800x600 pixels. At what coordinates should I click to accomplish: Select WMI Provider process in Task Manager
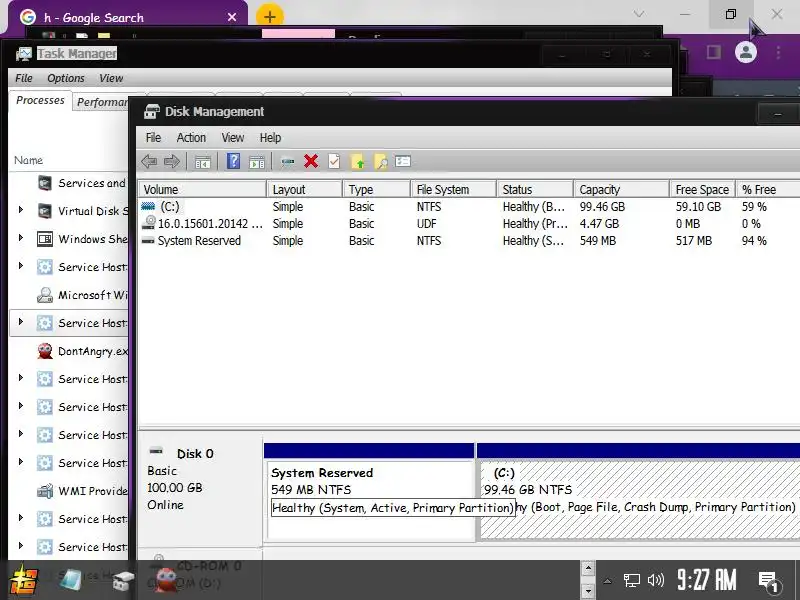[x=69, y=491]
